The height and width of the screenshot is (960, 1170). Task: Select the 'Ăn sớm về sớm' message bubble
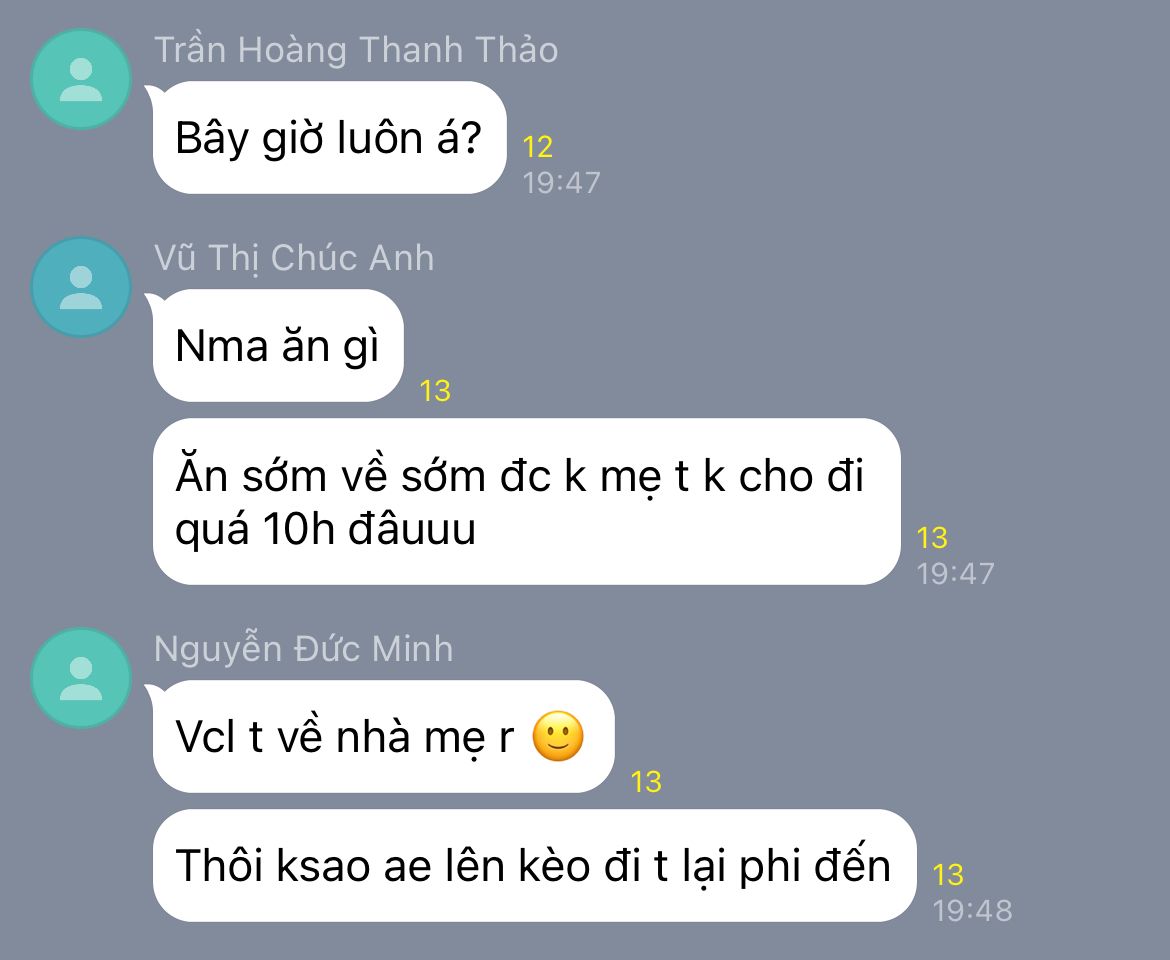[526, 502]
